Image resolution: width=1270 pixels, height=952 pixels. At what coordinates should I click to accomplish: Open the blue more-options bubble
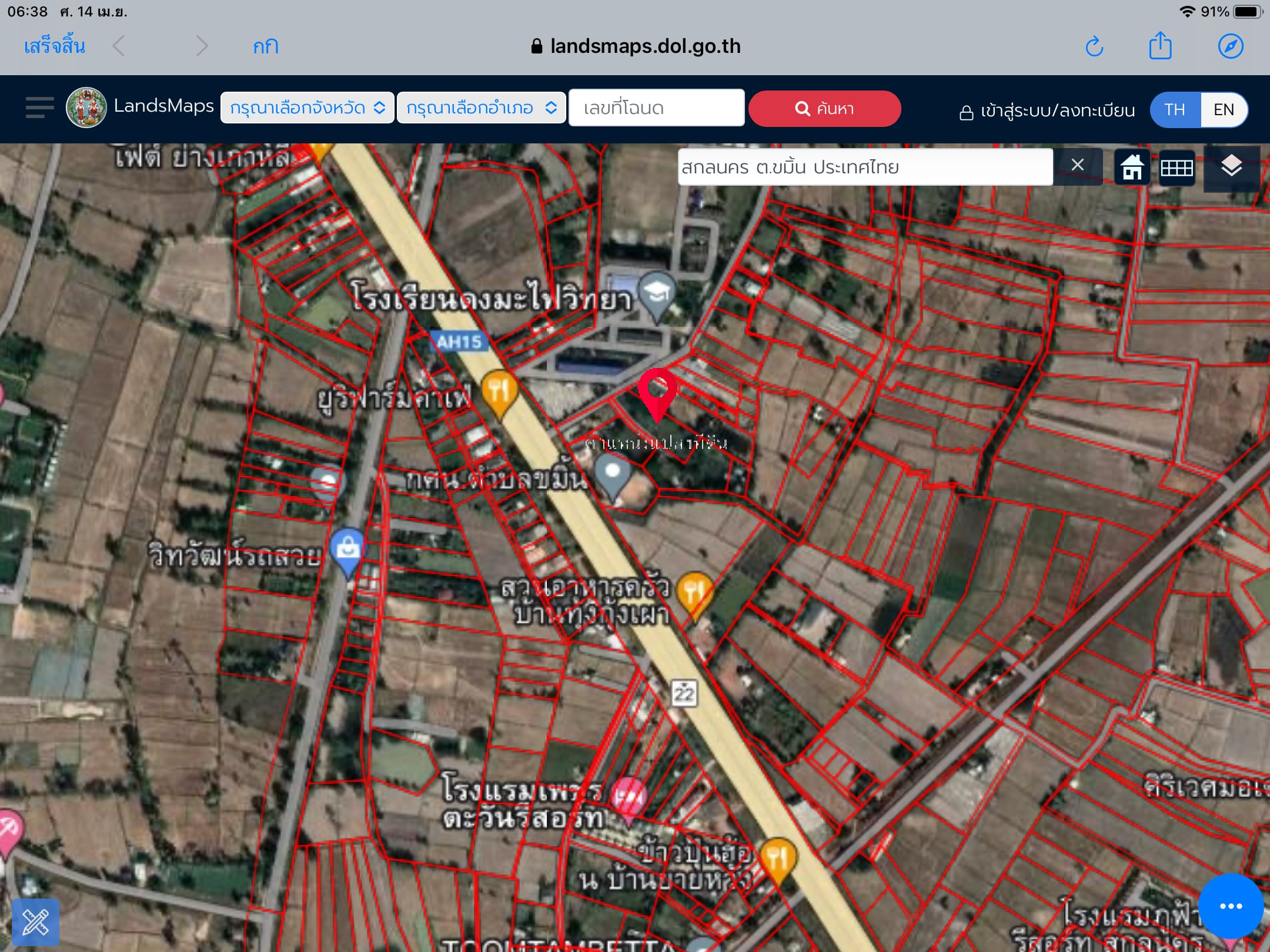point(1231,906)
